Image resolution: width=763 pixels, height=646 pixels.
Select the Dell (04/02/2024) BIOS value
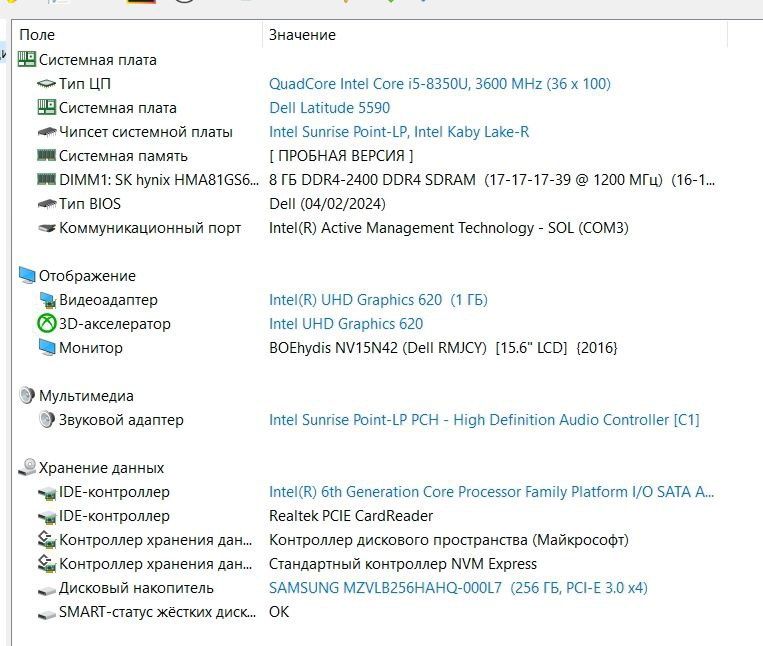point(327,203)
